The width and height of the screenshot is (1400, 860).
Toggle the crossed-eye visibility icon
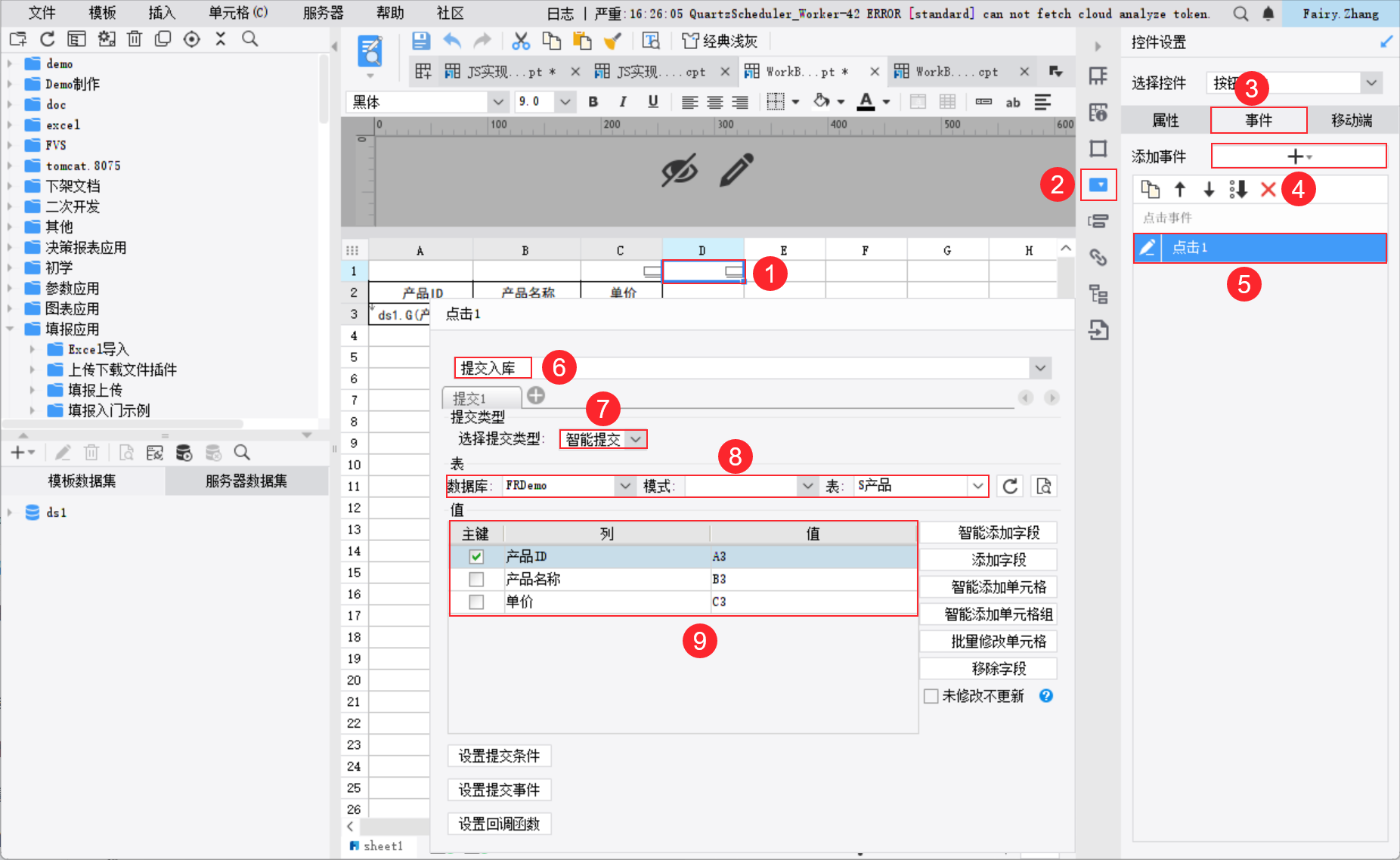(680, 170)
